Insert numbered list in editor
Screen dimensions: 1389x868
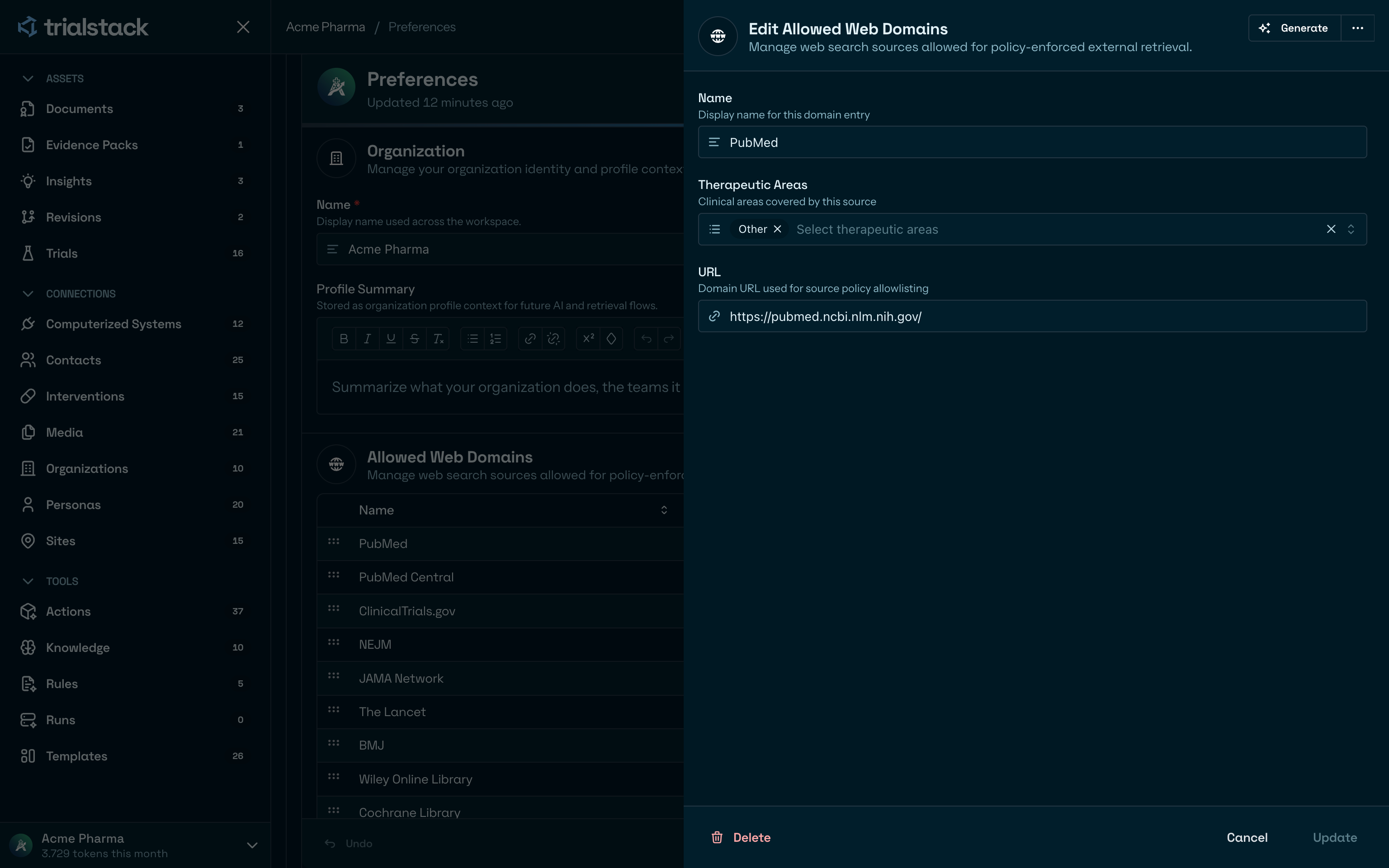point(496,339)
